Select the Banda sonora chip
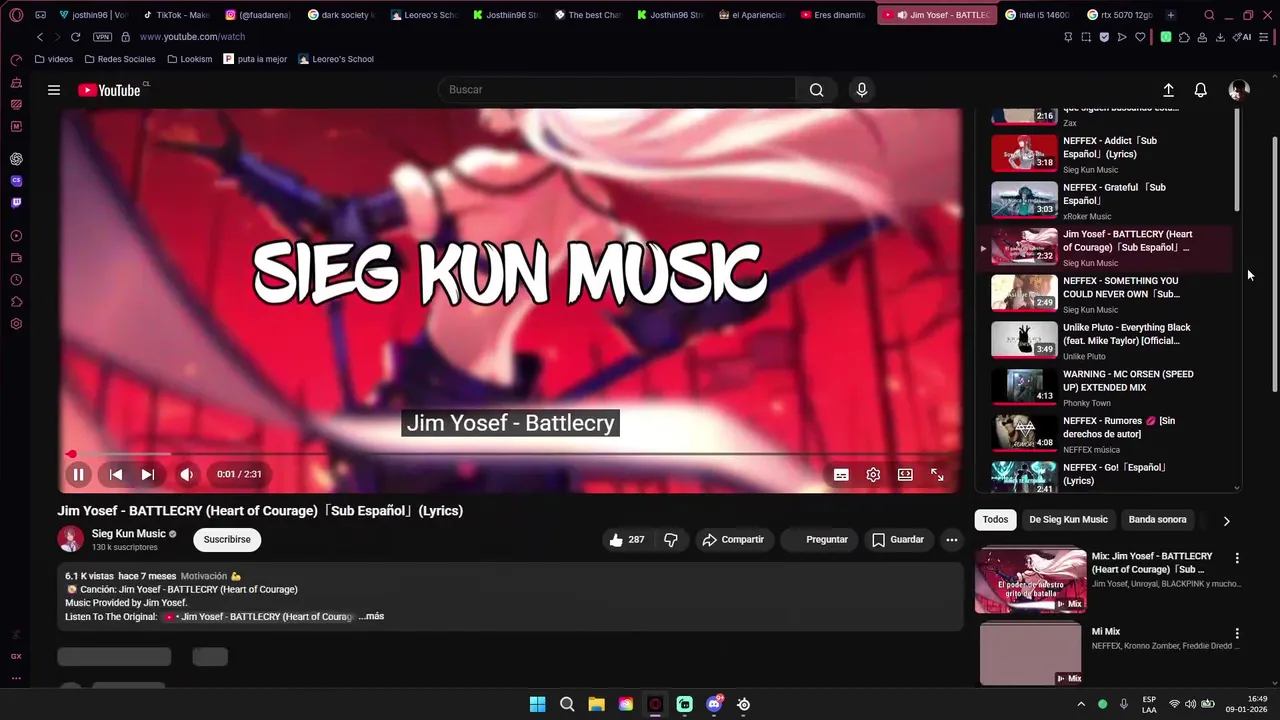The image size is (1280, 720). point(1157,520)
